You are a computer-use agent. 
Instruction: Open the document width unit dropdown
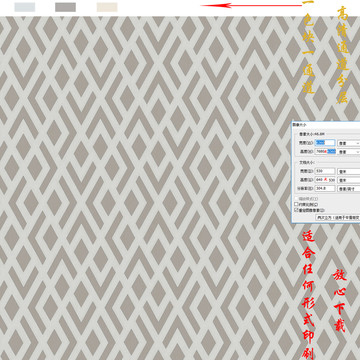click(349, 171)
